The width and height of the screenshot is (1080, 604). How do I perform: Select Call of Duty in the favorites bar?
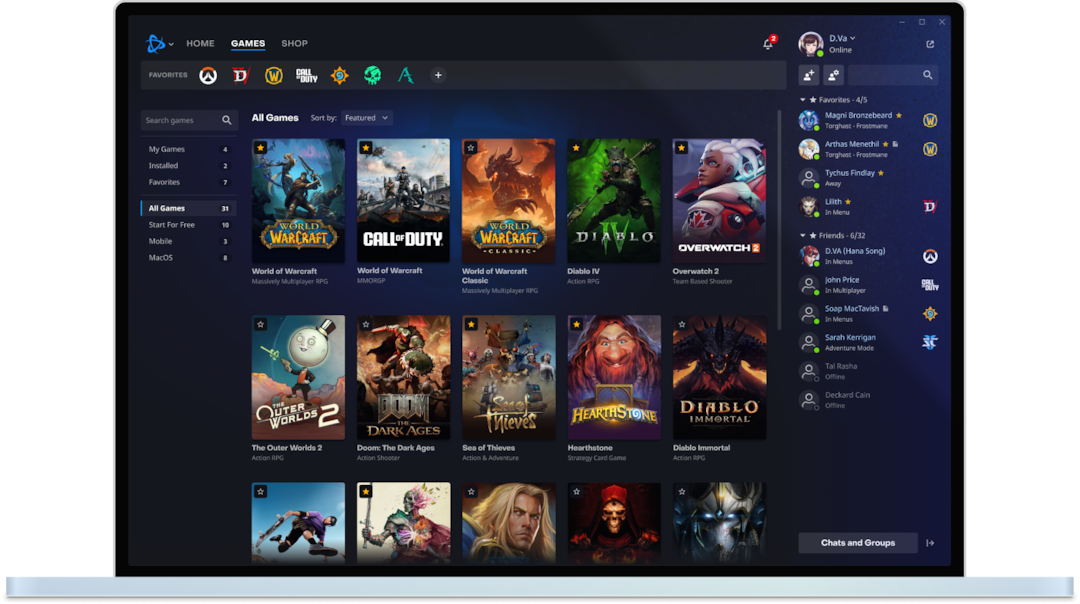point(305,74)
